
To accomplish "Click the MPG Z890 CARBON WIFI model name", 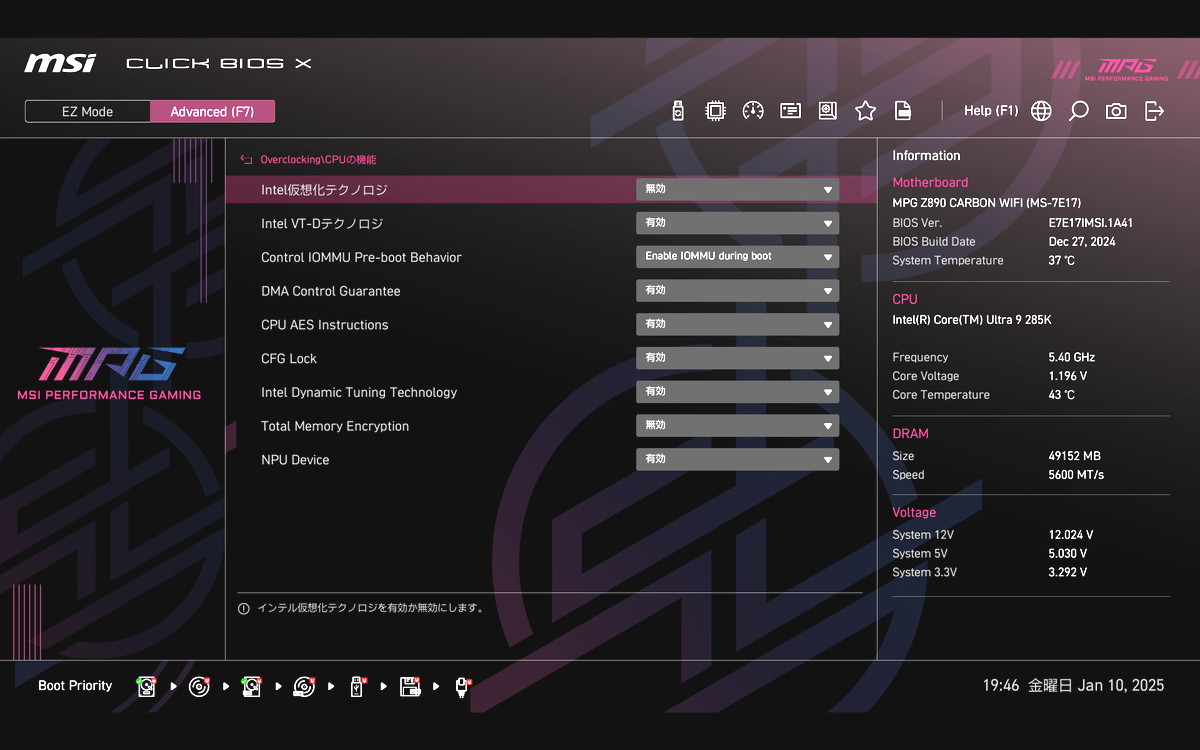I will pos(987,203).
